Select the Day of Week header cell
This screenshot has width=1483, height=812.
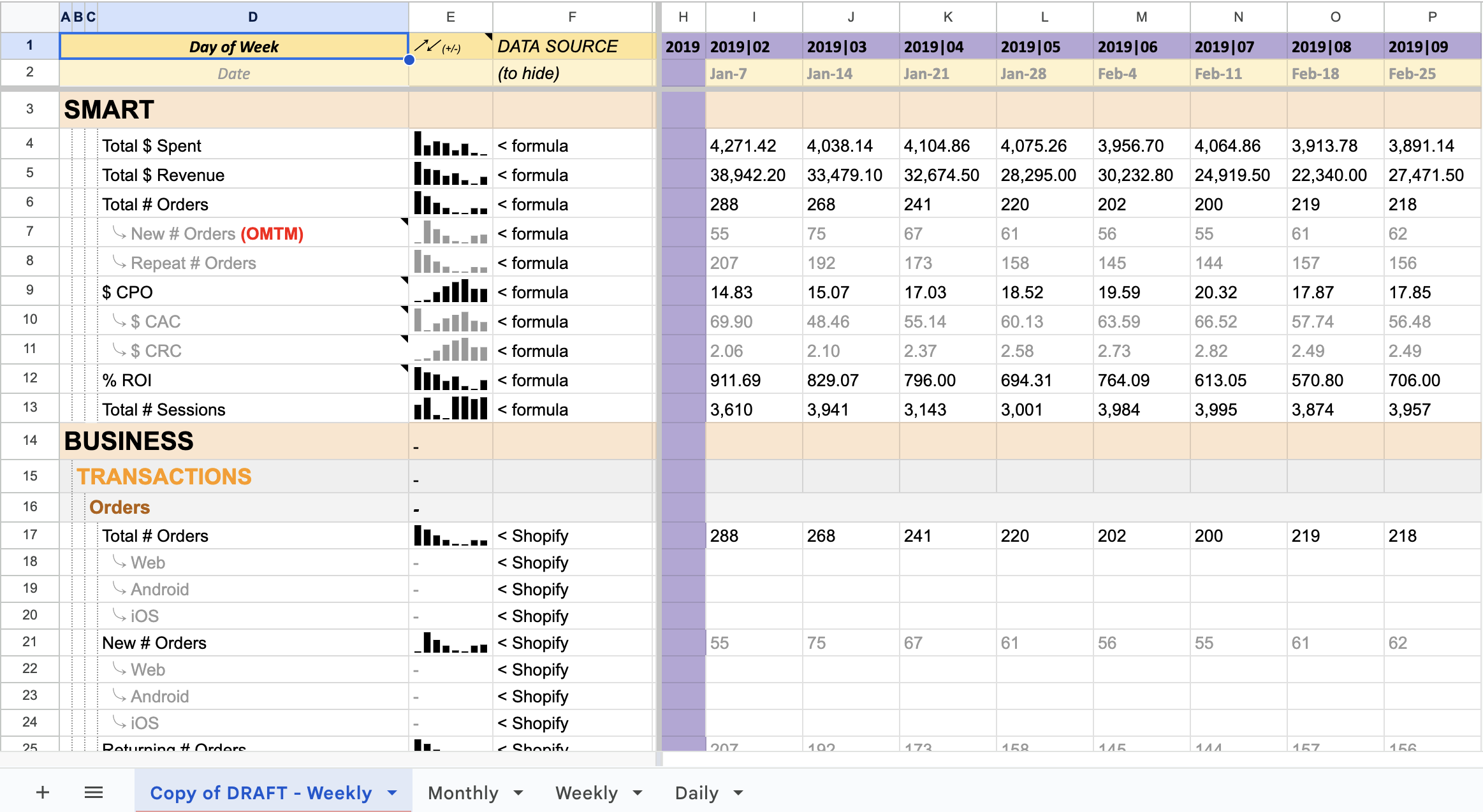[x=233, y=47]
